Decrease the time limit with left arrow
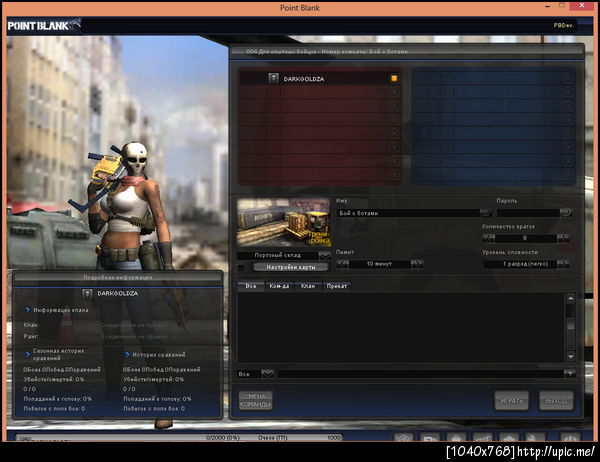The width and height of the screenshot is (600, 462). (342, 264)
